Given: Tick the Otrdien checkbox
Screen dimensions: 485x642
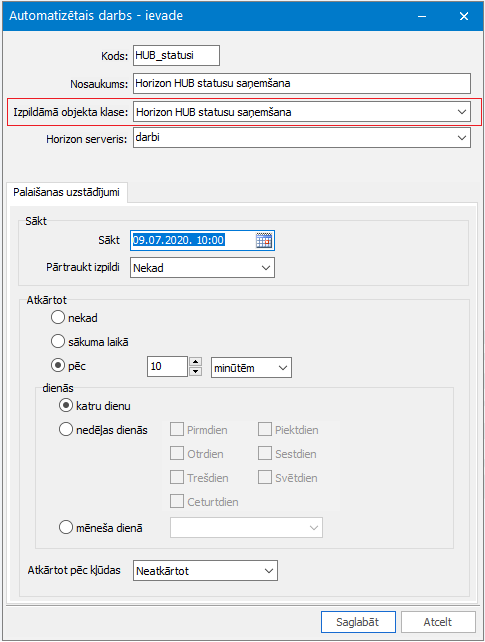Looking at the screenshot, I should coord(177,454).
